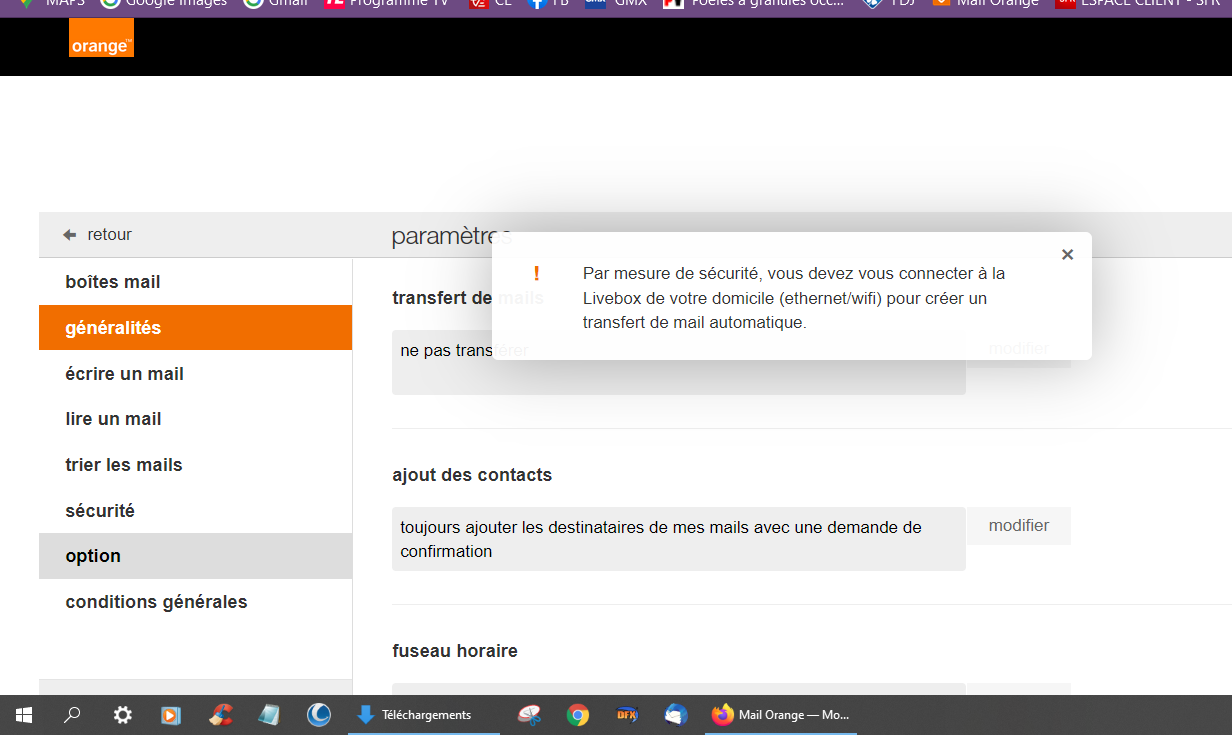Open the sécurité settings section
This screenshot has width=1232, height=735.
point(100,511)
